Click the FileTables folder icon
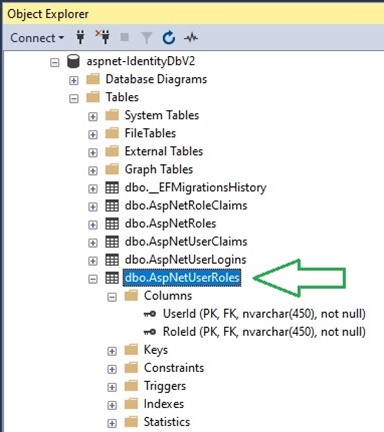This screenshot has width=384, height=432. point(112,133)
